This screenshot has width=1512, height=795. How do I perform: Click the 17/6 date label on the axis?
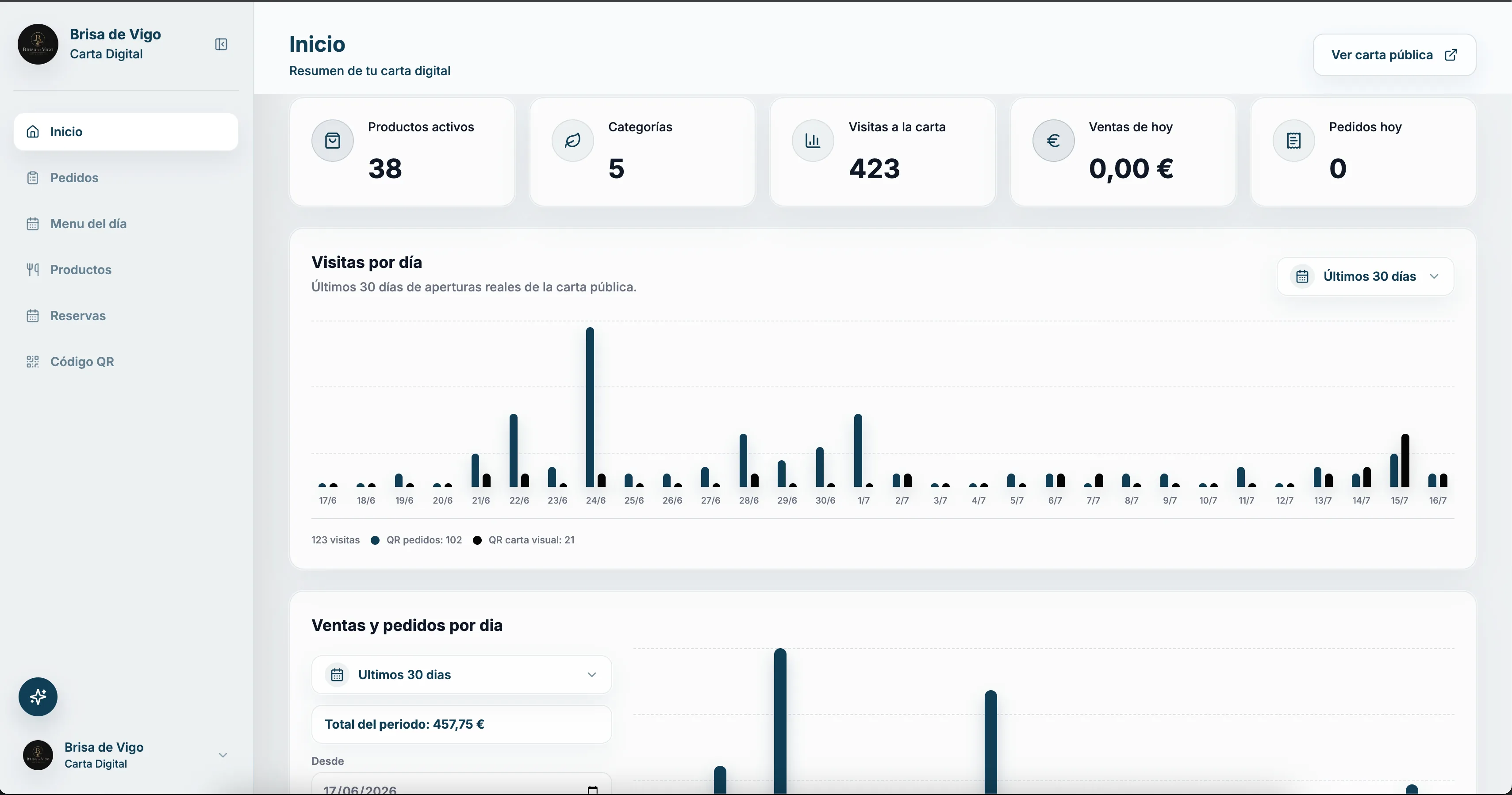coord(328,501)
